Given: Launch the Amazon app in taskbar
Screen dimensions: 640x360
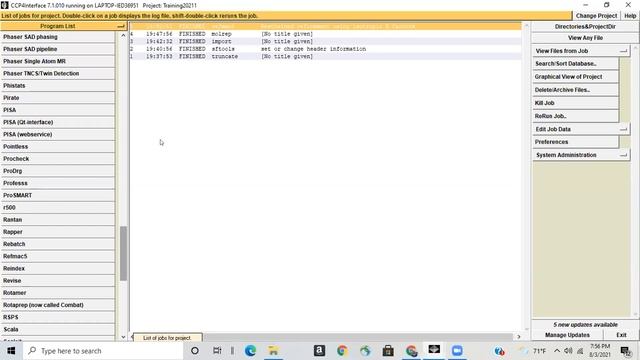Looking at the screenshot, I should (319, 350).
